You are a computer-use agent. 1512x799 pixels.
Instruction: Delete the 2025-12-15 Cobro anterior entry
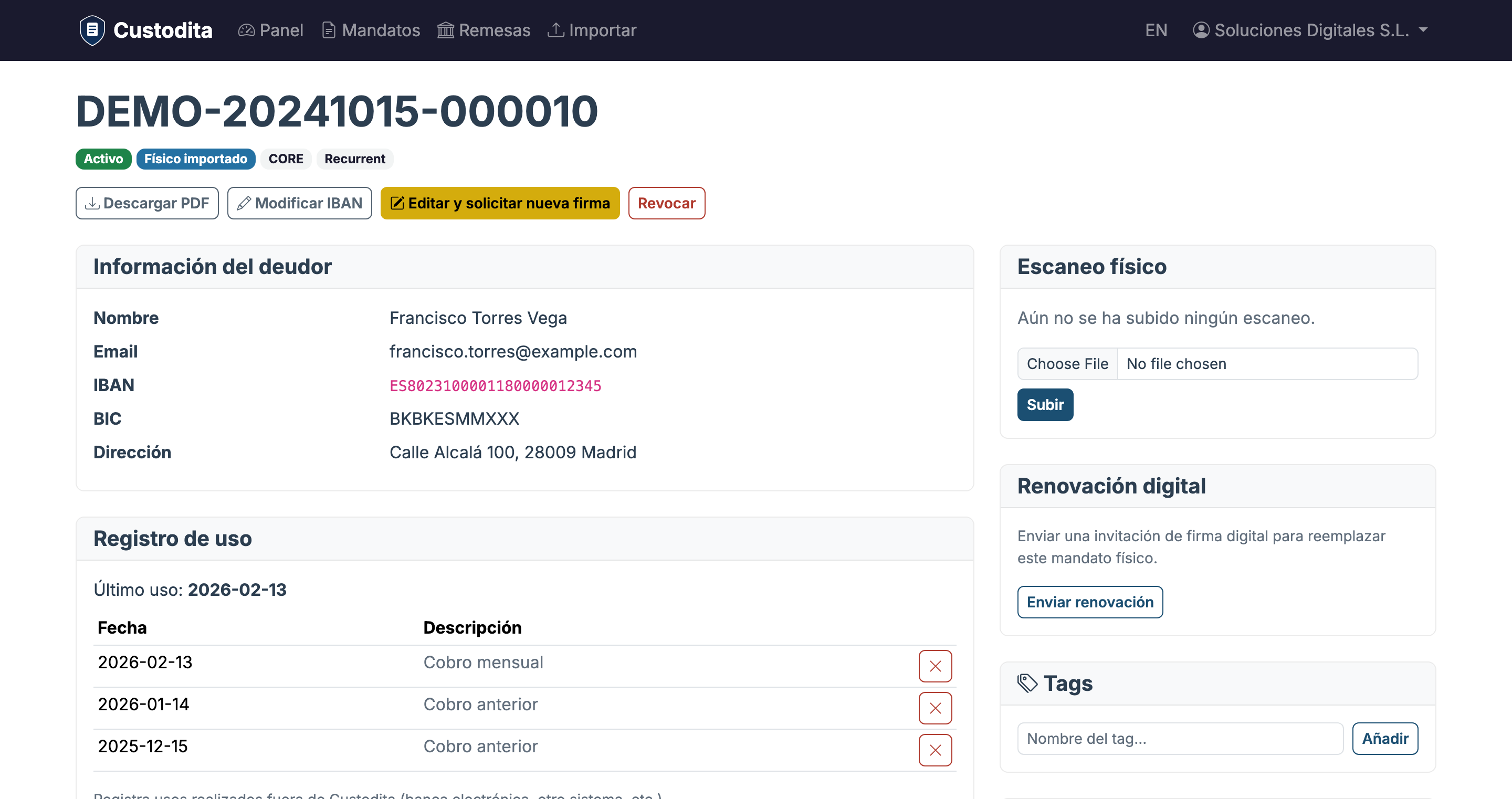click(934, 750)
